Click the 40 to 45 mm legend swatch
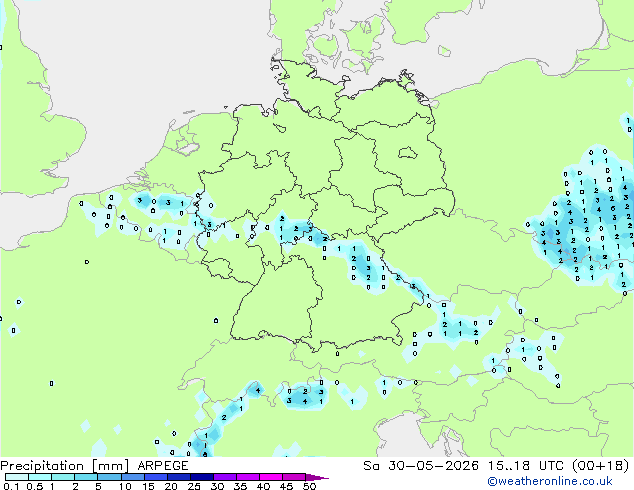The image size is (634, 490). click(271, 477)
